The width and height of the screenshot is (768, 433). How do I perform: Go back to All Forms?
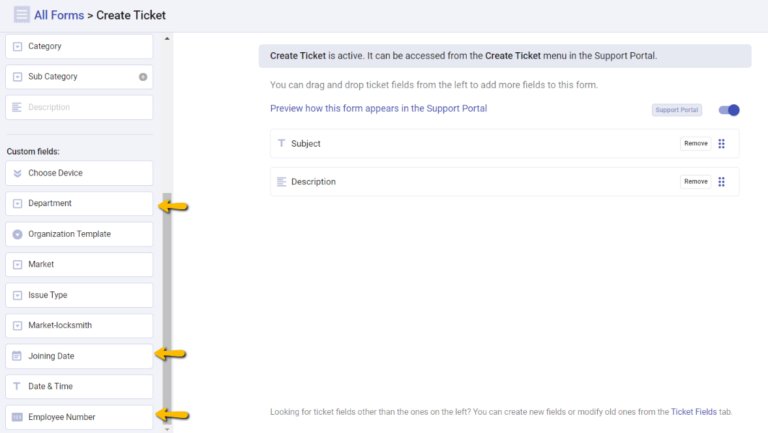[59, 15]
